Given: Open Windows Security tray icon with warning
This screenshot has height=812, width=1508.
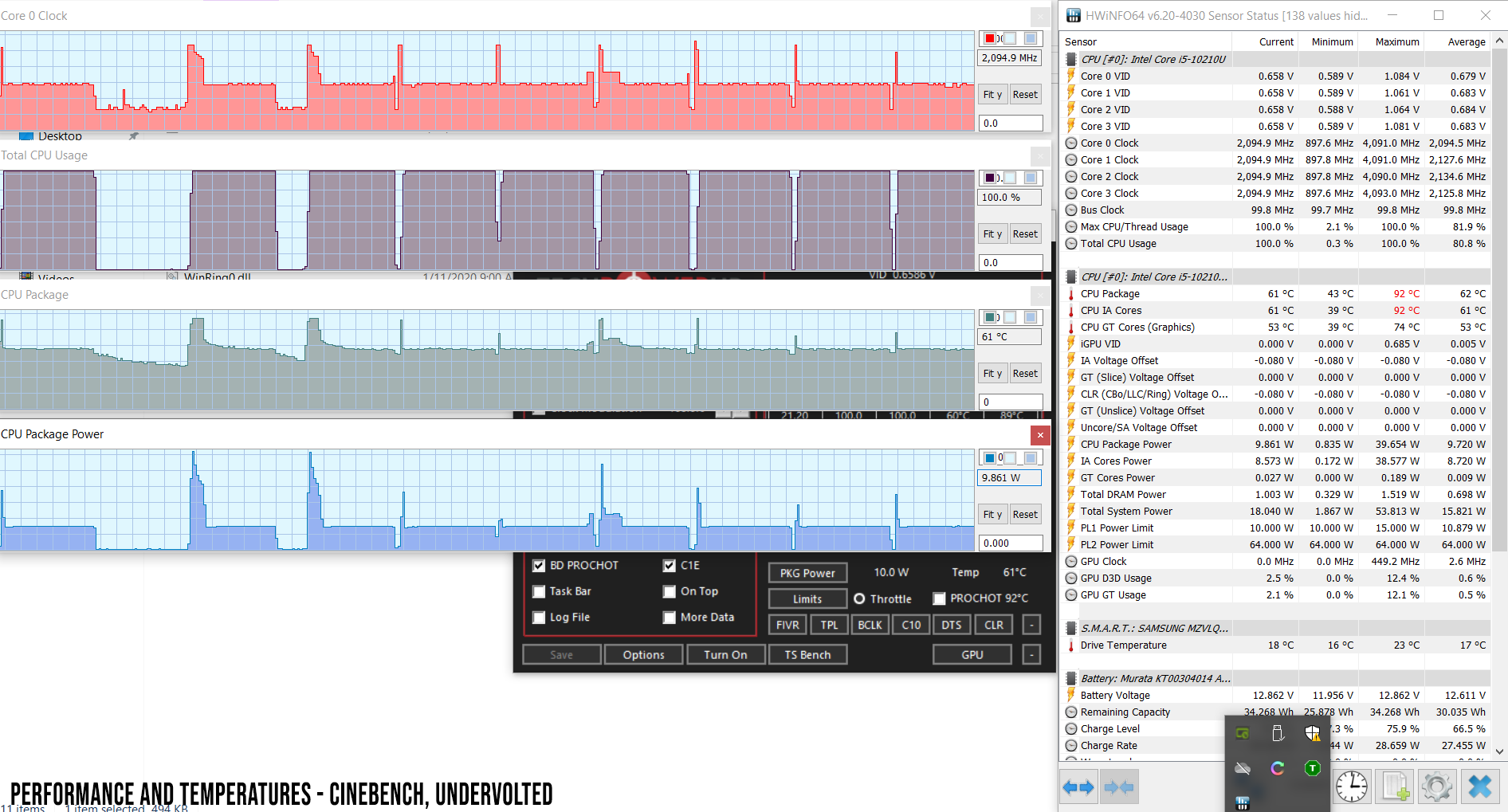Looking at the screenshot, I should pyautogui.click(x=1313, y=733).
